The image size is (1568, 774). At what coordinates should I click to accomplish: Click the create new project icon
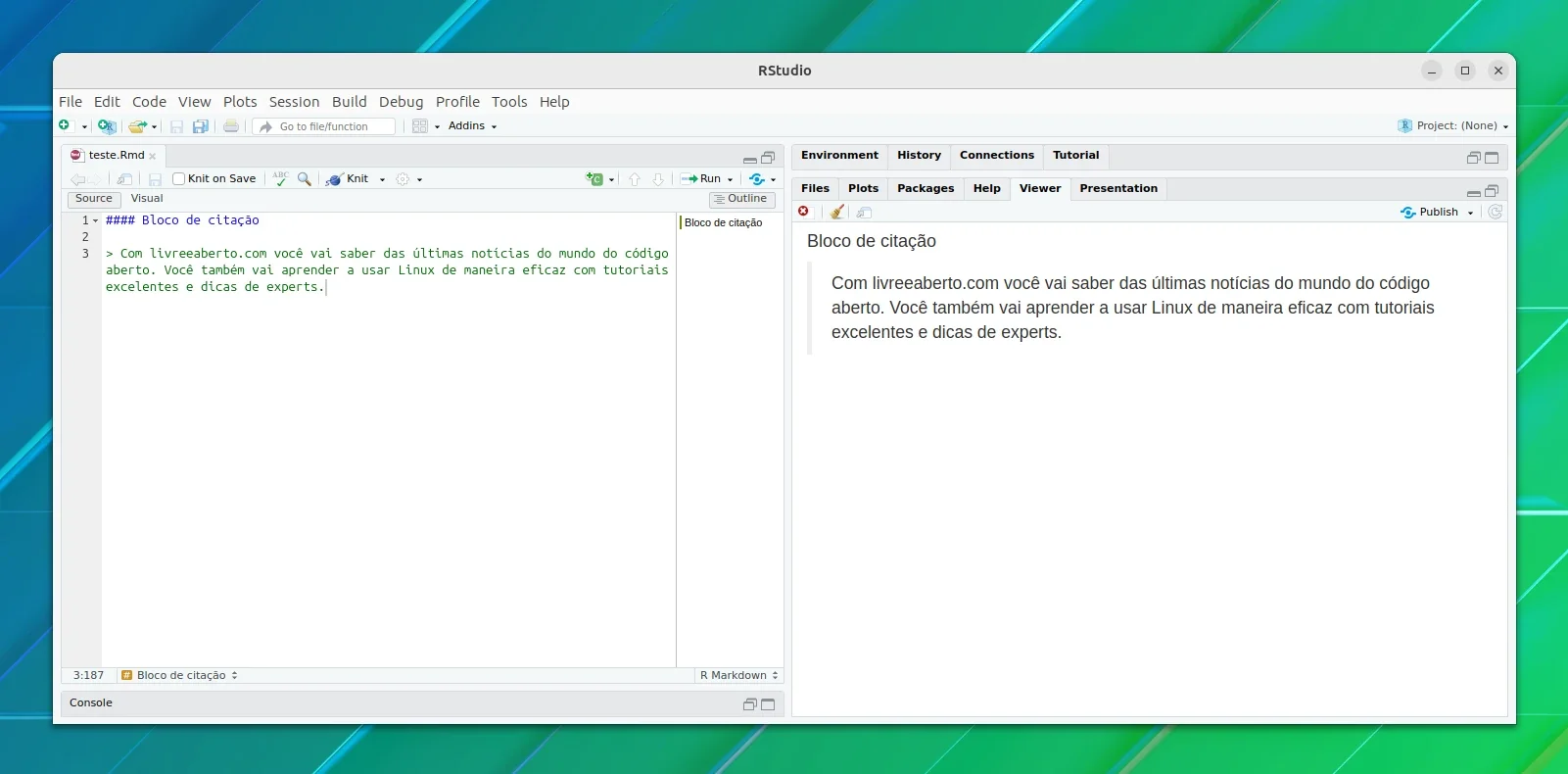[x=107, y=126]
